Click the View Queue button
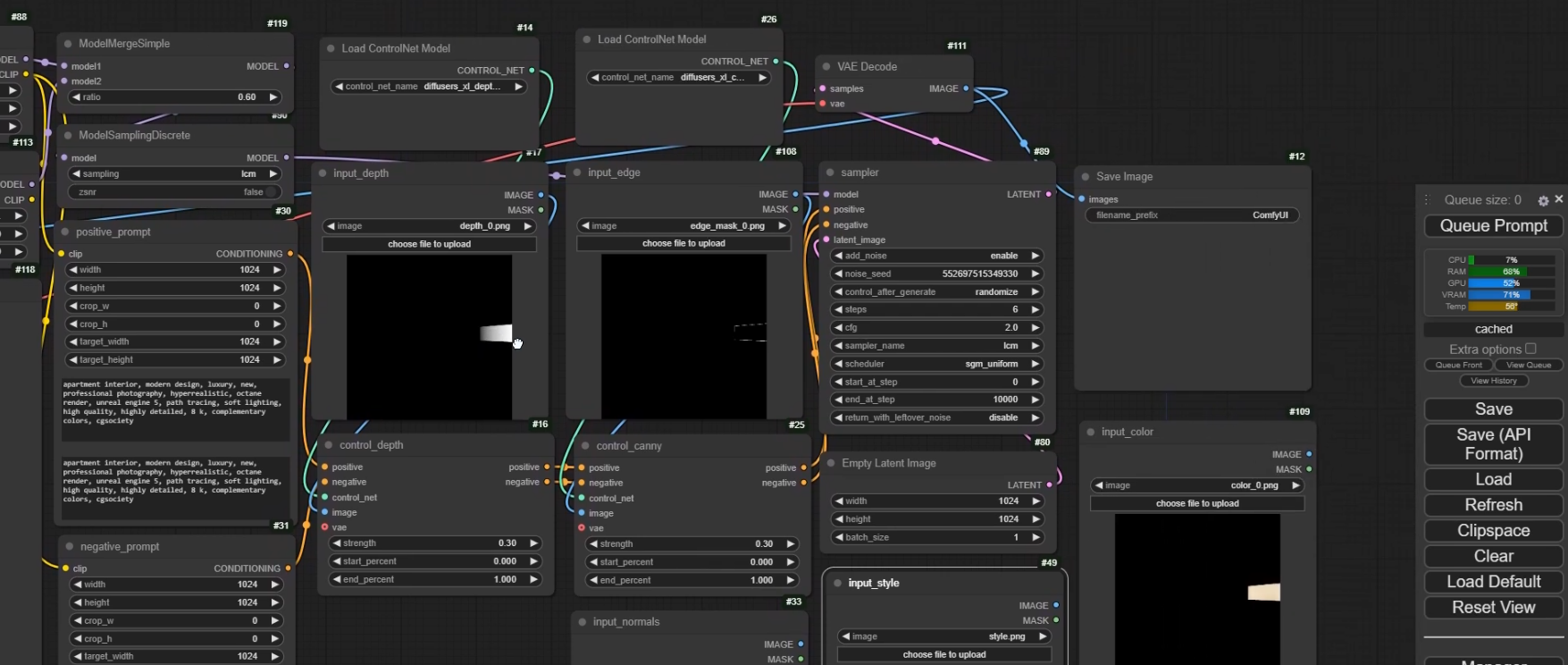The image size is (1568, 665). [x=1529, y=365]
